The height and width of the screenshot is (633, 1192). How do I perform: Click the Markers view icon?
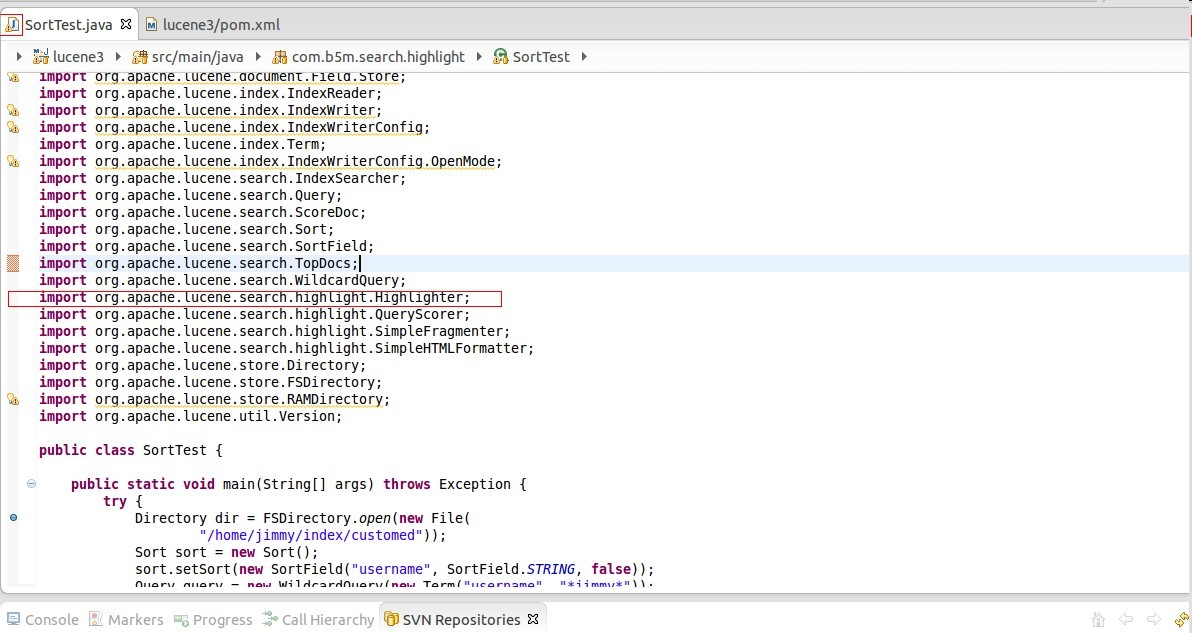click(96, 619)
